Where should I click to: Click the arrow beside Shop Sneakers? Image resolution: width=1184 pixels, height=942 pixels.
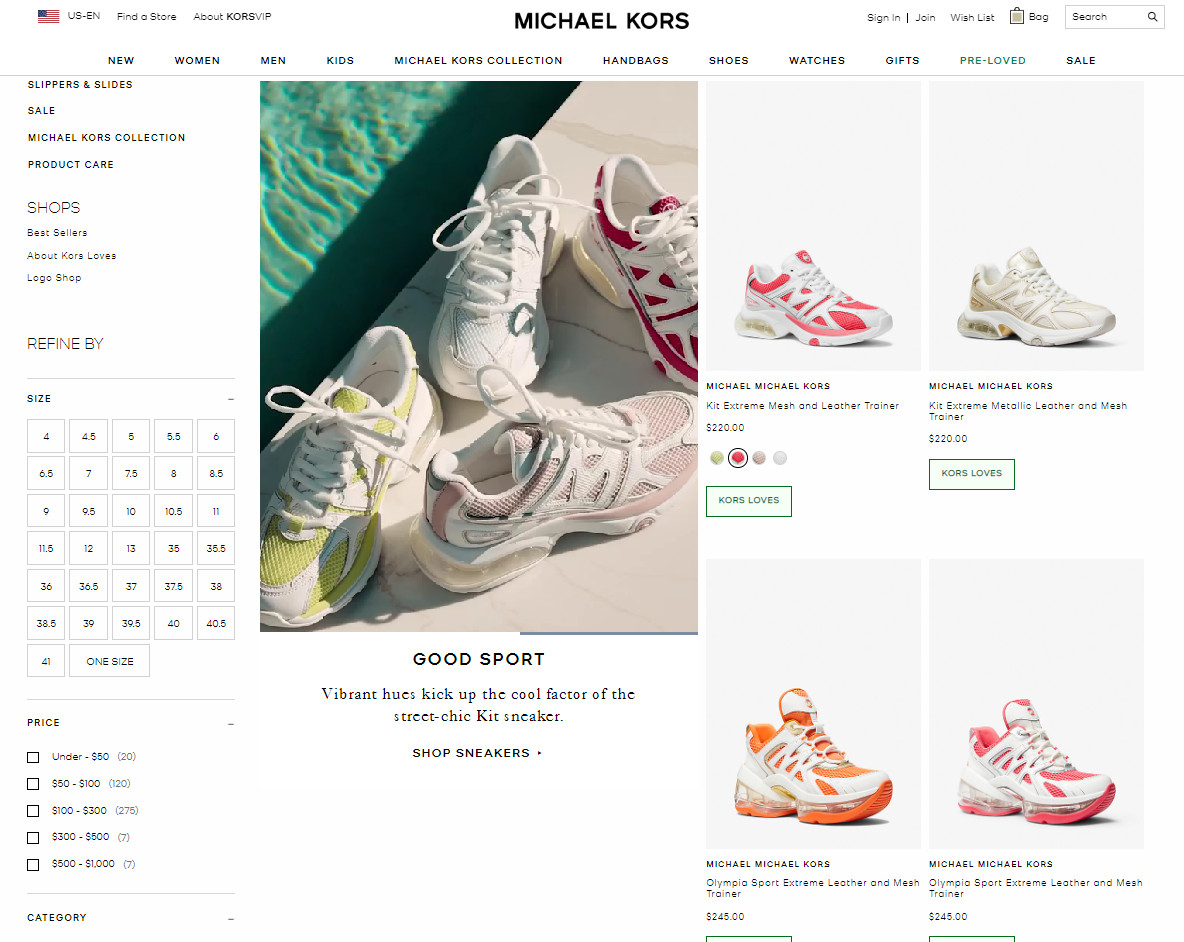coord(539,753)
